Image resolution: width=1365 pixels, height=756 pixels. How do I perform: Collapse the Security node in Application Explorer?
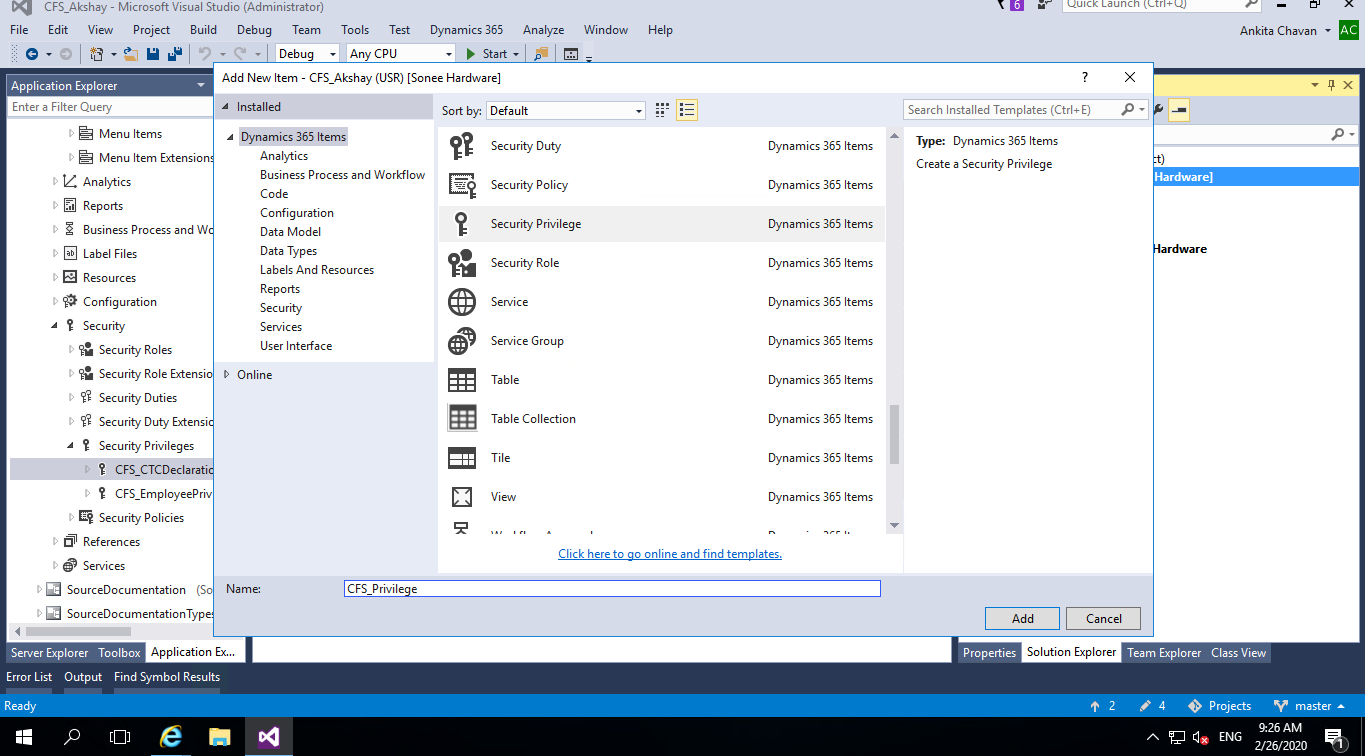pyautogui.click(x=56, y=326)
